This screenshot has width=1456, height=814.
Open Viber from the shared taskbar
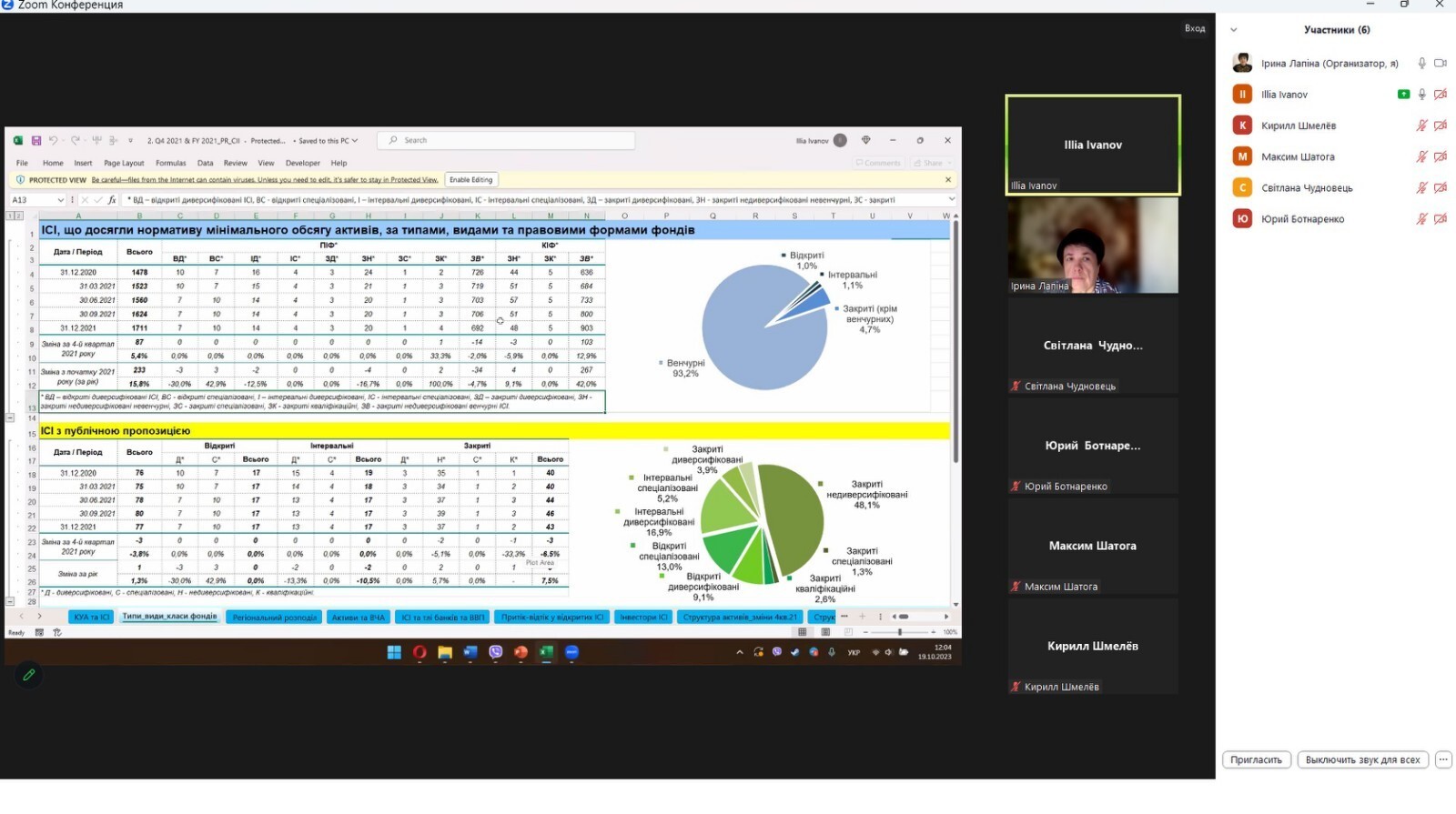pyautogui.click(x=495, y=652)
